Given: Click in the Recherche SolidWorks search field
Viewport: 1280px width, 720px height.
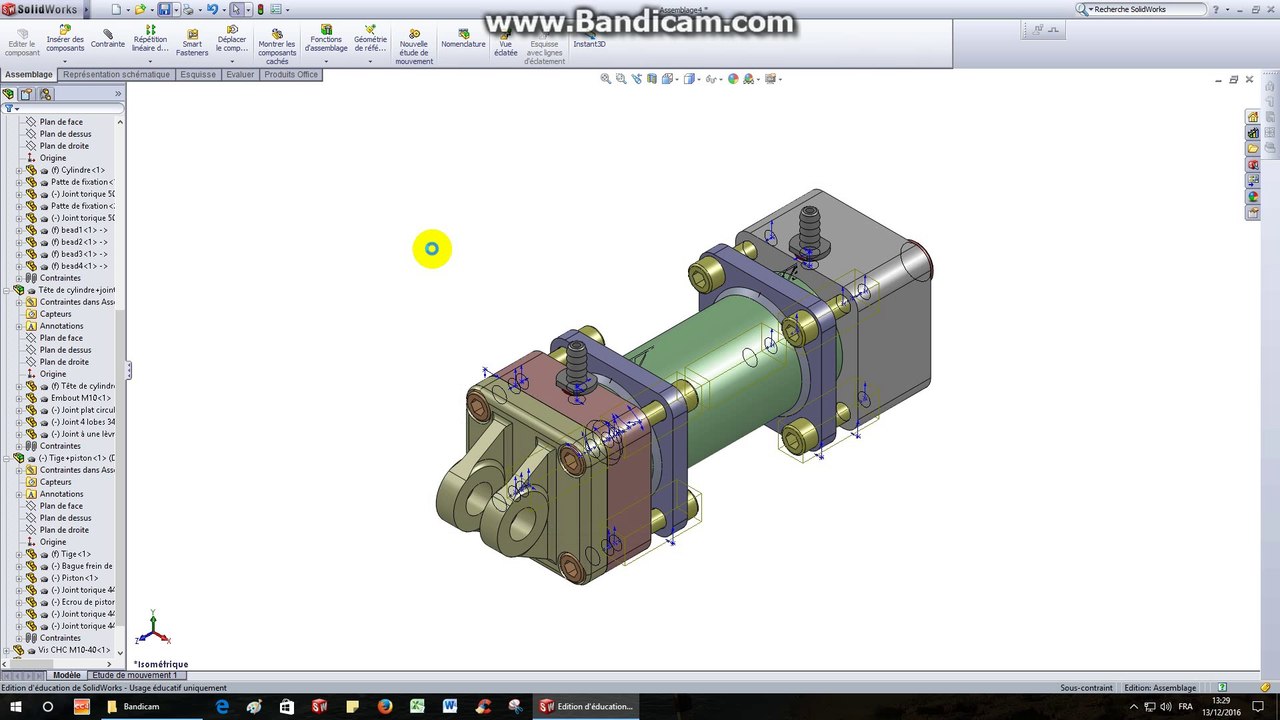Looking at the screenshot, I should tap(1147, 9).
